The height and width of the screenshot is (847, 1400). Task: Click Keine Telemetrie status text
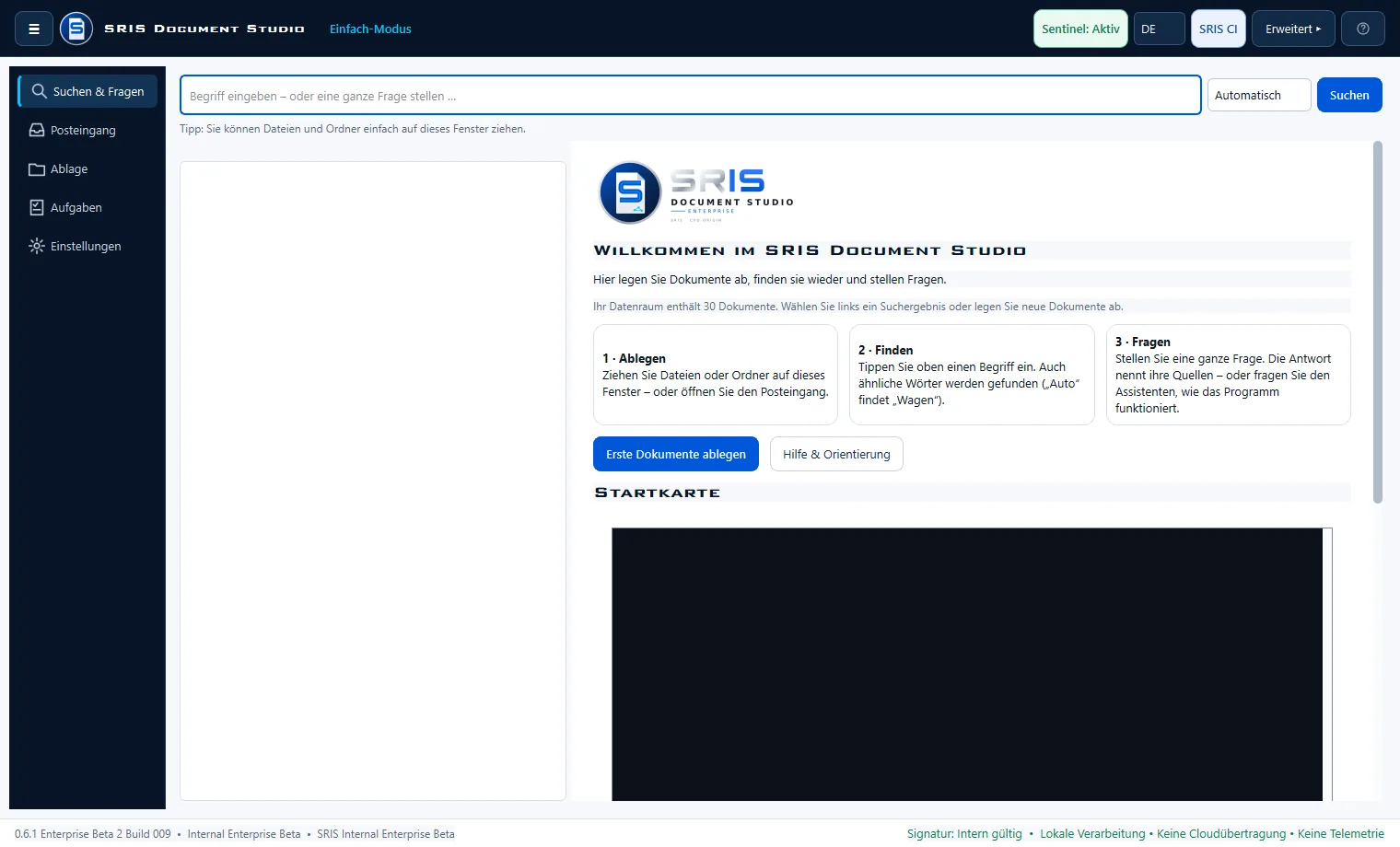[x=1341, y=834]
